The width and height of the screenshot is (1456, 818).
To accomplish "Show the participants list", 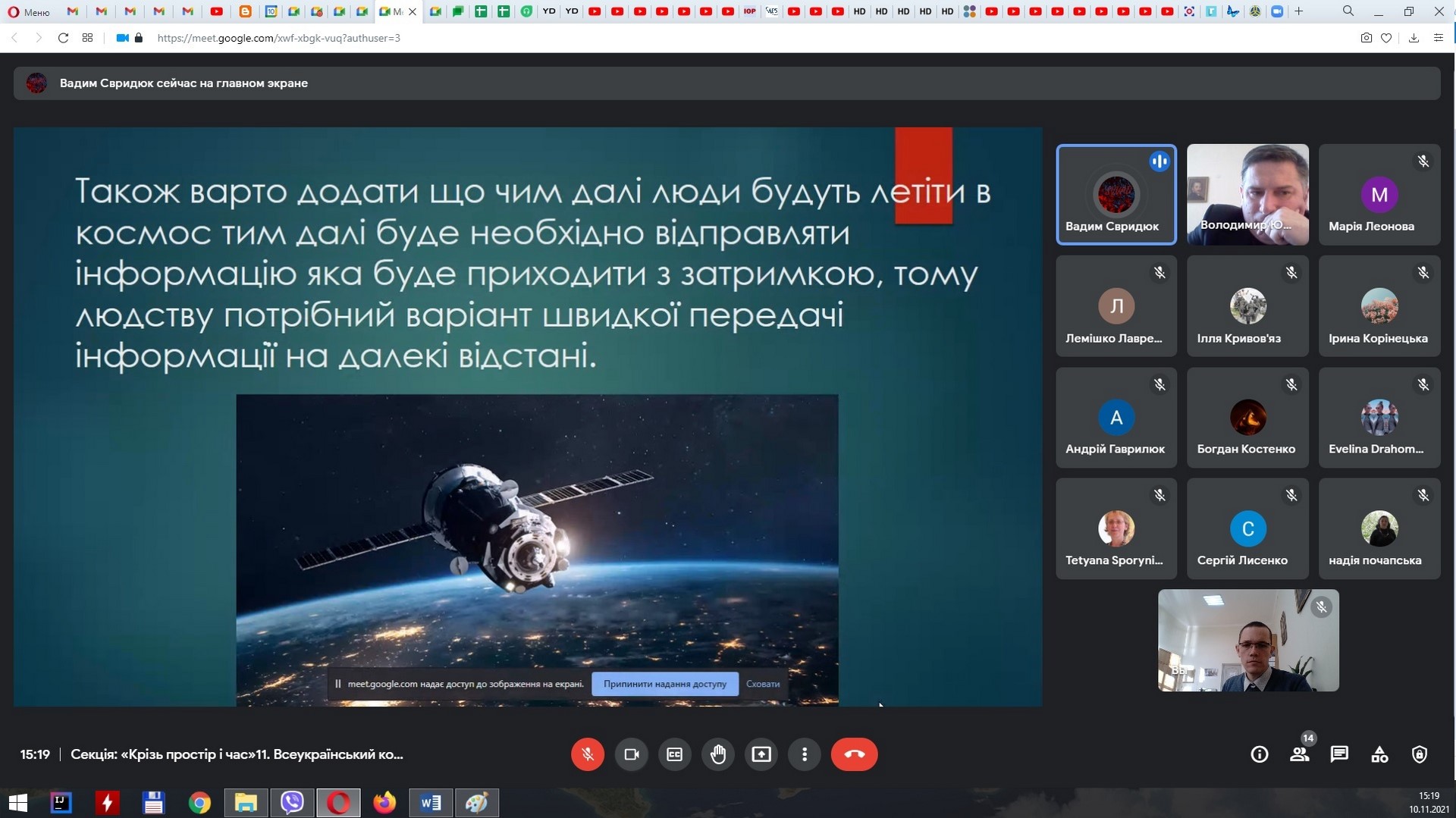I will pos(1299,754).
